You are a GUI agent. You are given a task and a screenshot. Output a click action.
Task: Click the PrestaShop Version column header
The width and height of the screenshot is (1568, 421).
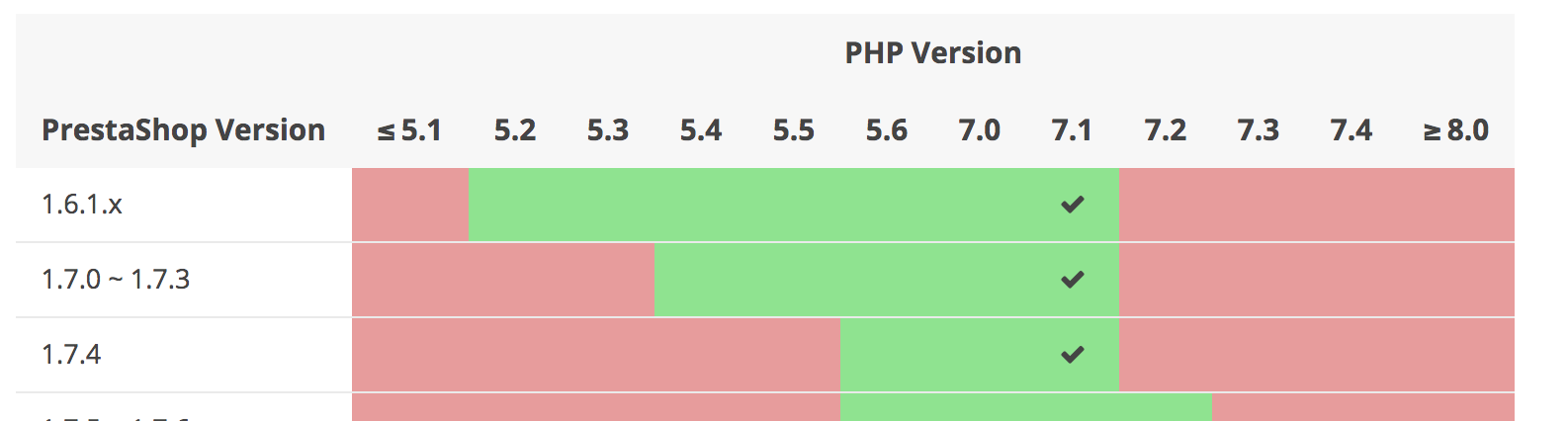(183, 129)
